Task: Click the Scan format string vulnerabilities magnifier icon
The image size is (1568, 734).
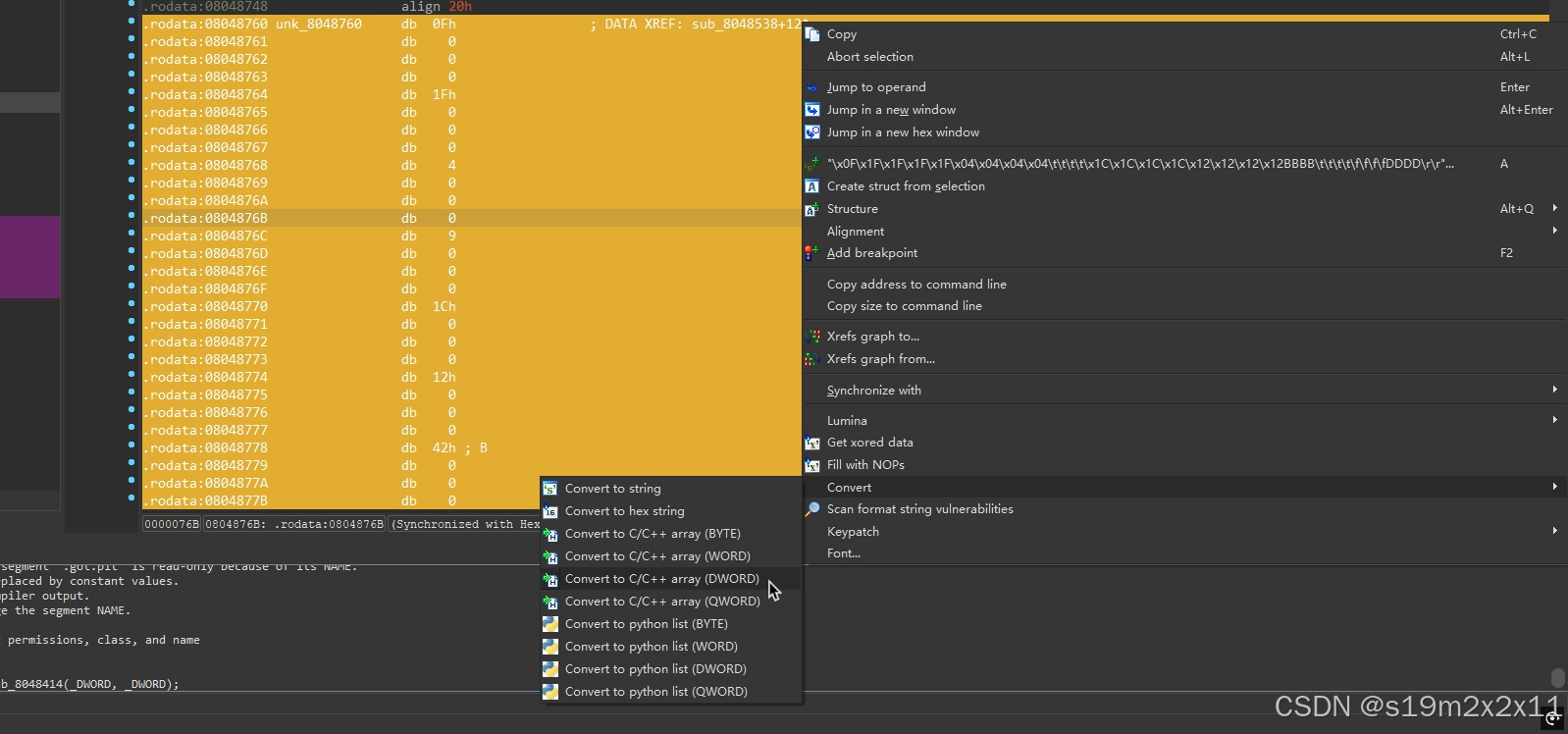Action: [812, 509]
